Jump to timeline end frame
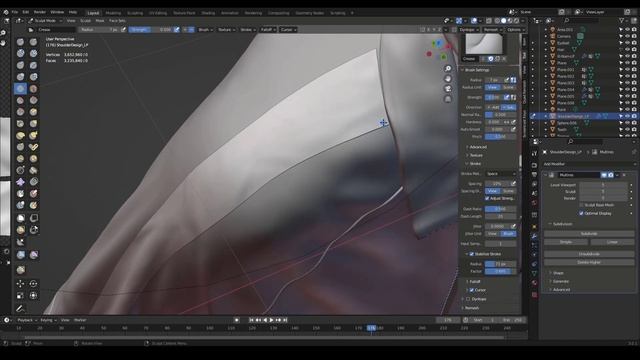 pyautogui.click(x=285, y=320)
